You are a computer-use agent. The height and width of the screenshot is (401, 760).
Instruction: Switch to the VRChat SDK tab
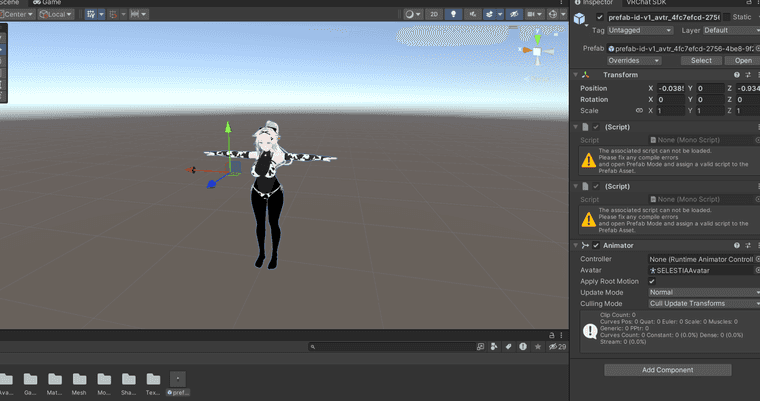click(646, 2)
